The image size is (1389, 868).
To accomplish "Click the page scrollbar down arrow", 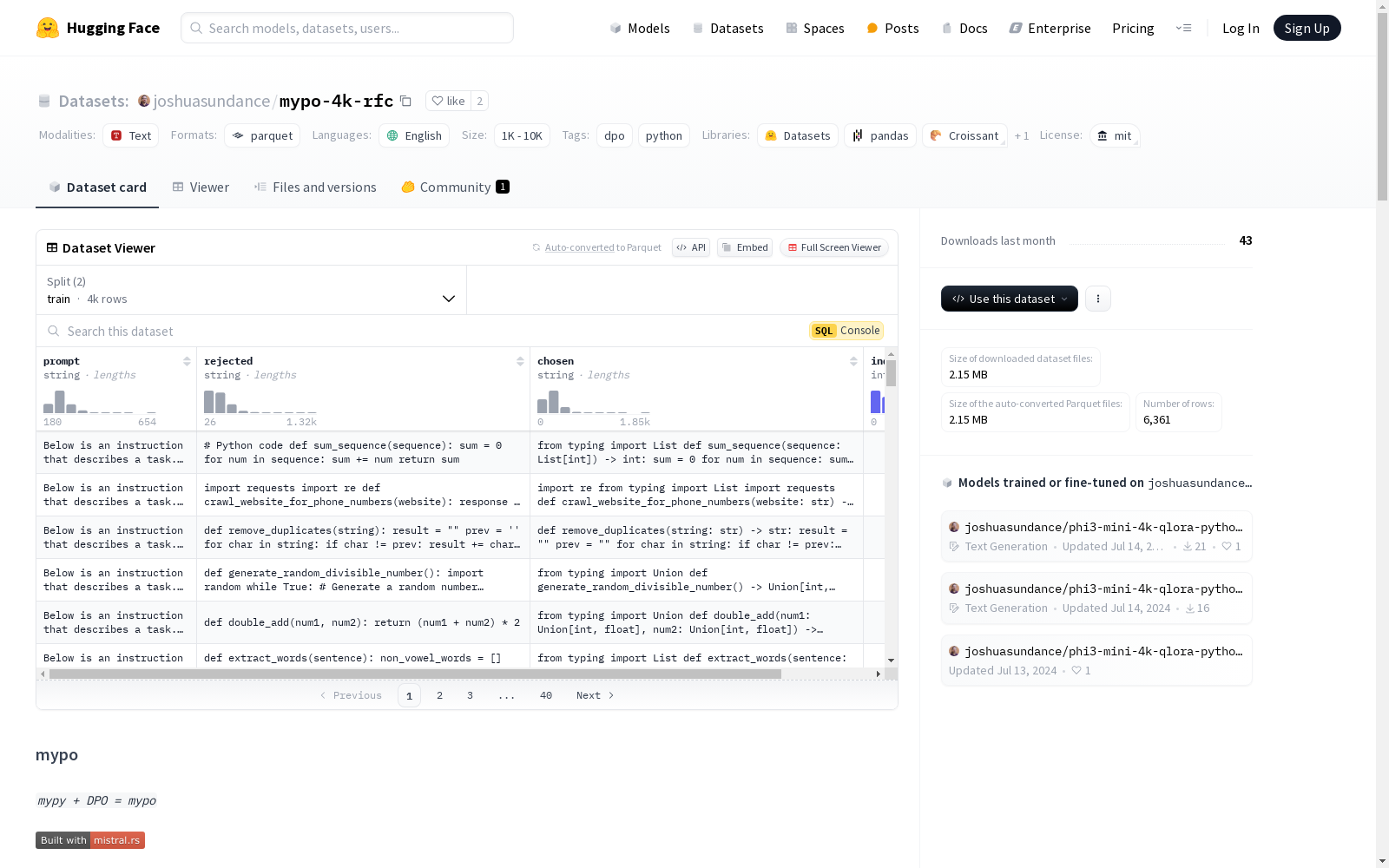I will coord(1382,861).
